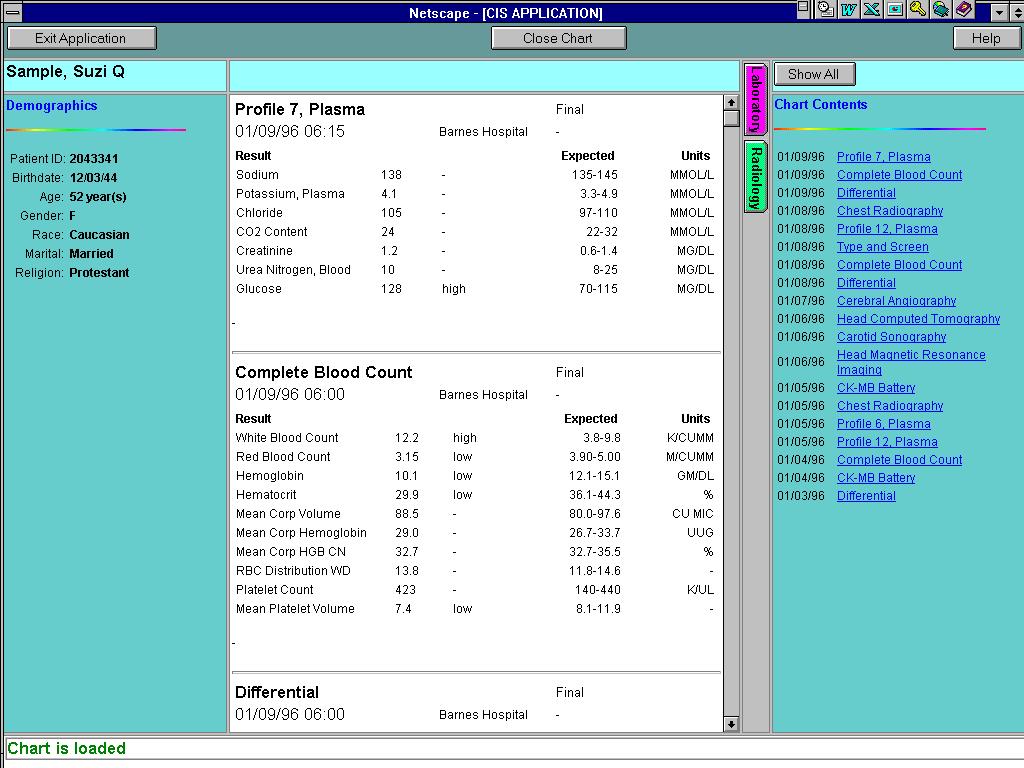
Task: Click the yellow key icon in shortcut bar
Action: click(x=918, y=9)
